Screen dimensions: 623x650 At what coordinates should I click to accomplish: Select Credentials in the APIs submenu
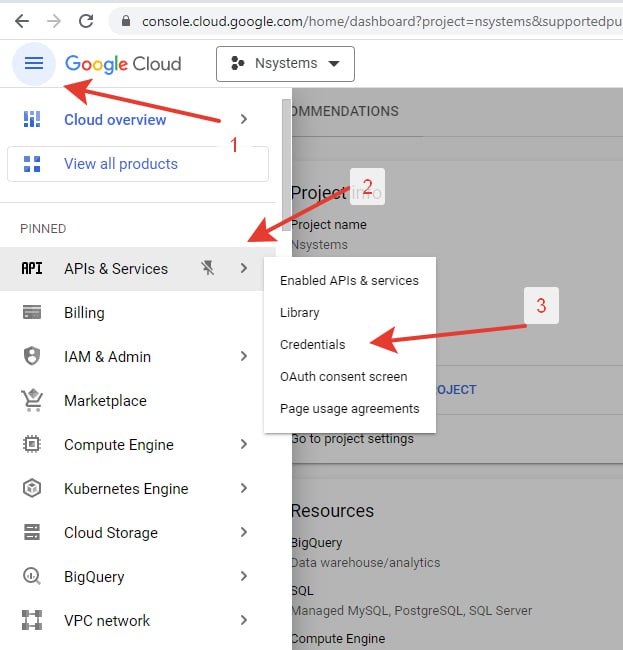pyautogui.click(x=349, y=344)
